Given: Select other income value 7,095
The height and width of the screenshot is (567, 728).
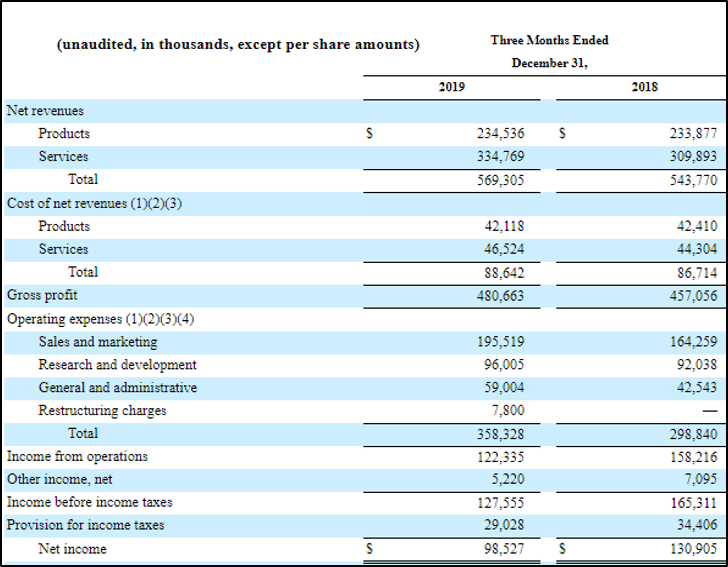Looking at the screenshot, I should click(x=701, y=479).
